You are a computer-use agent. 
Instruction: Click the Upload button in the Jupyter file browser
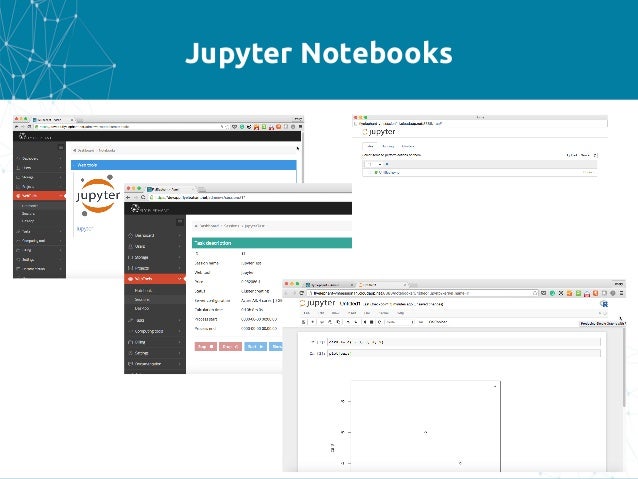(x=572, y=155)
